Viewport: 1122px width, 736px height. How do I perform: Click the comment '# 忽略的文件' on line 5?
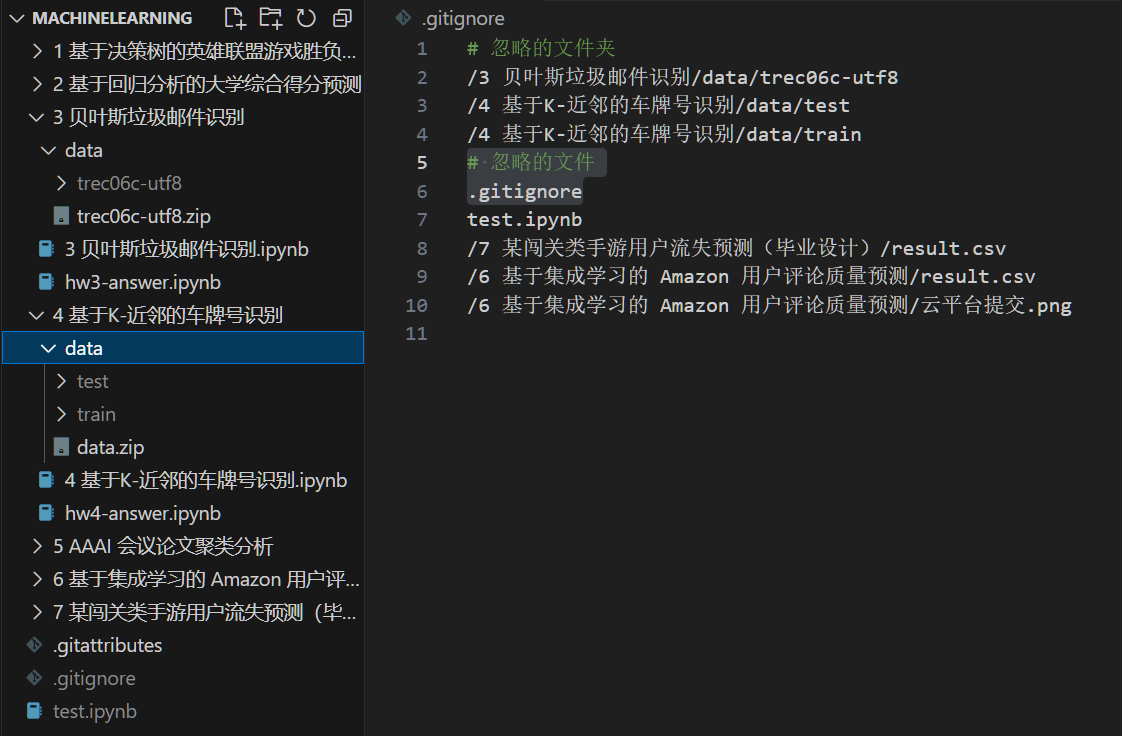coord(530,162)
